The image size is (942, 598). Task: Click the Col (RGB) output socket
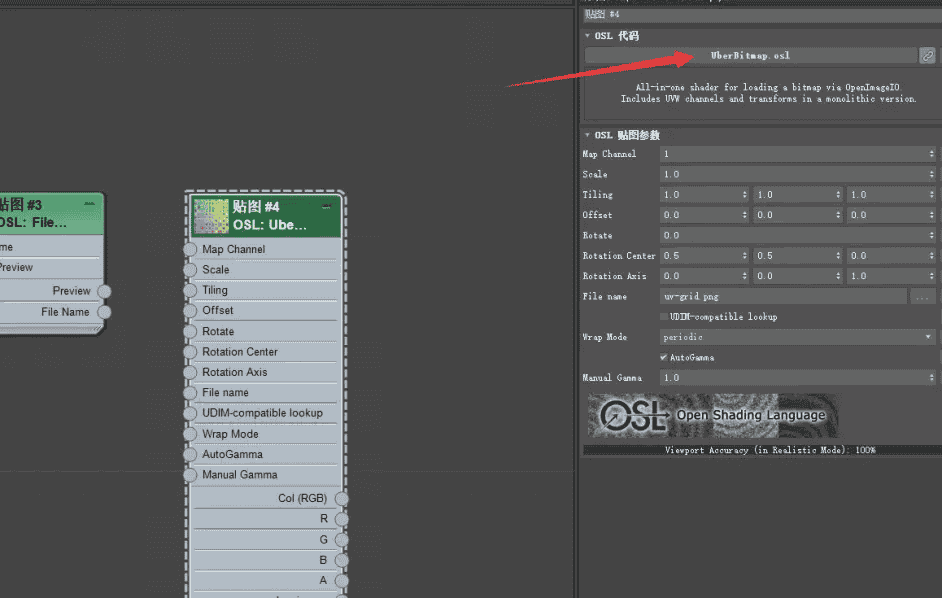coord(341,498)
